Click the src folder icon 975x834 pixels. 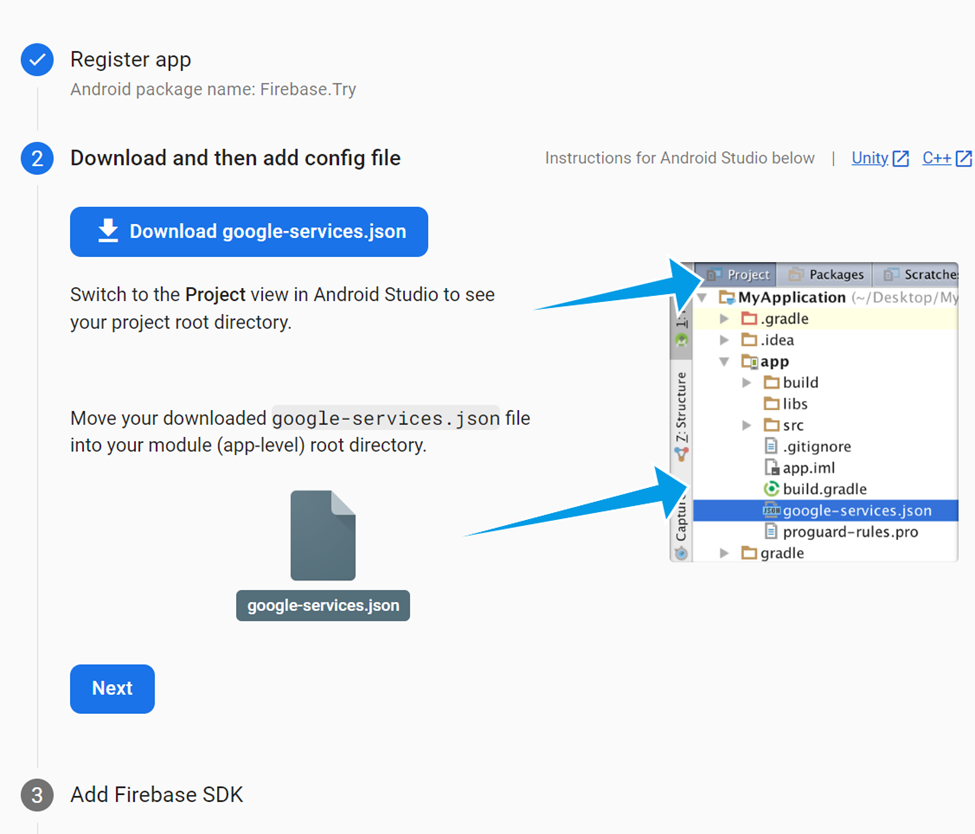772,425
